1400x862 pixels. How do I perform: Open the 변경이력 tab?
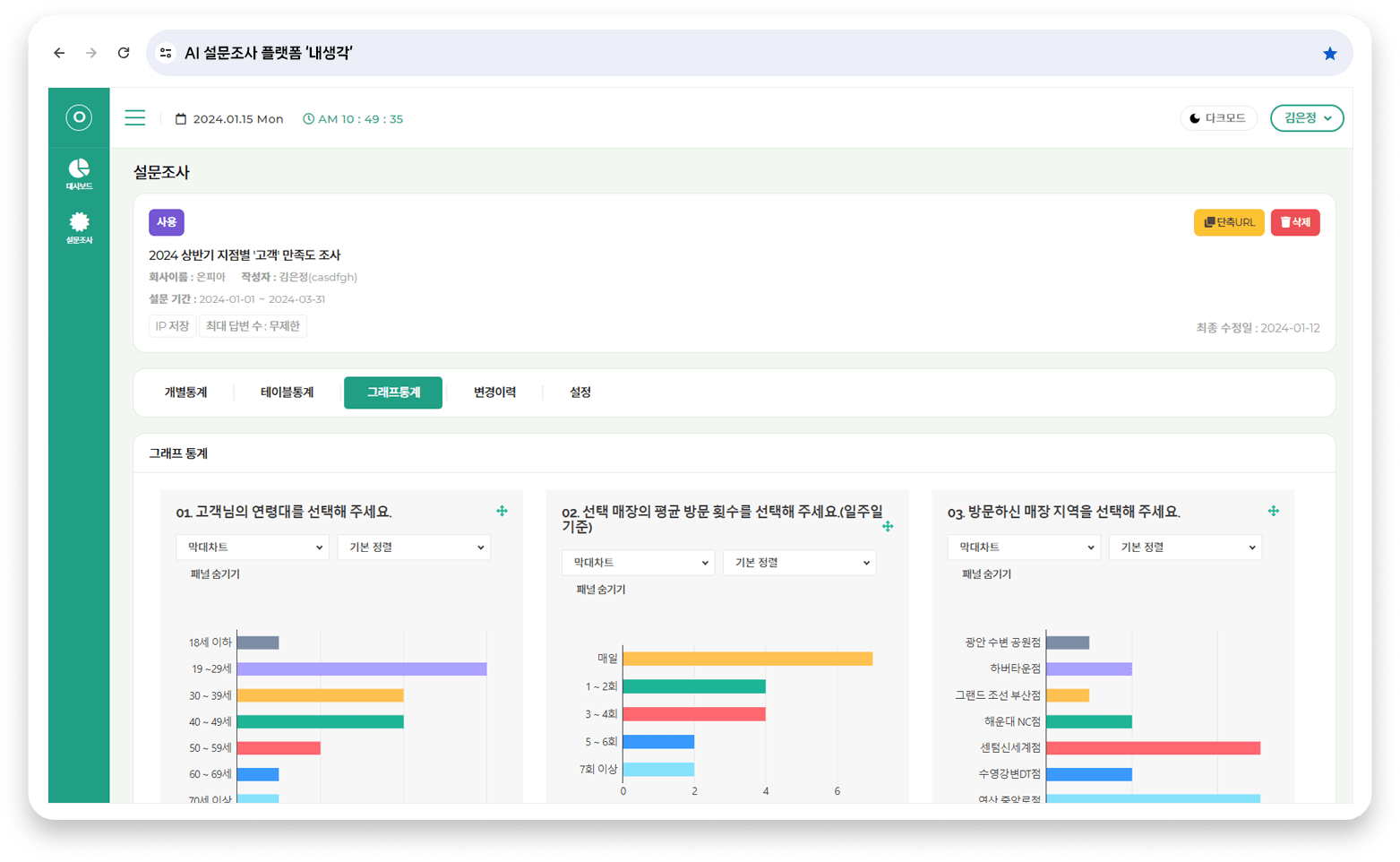point(494,392)
